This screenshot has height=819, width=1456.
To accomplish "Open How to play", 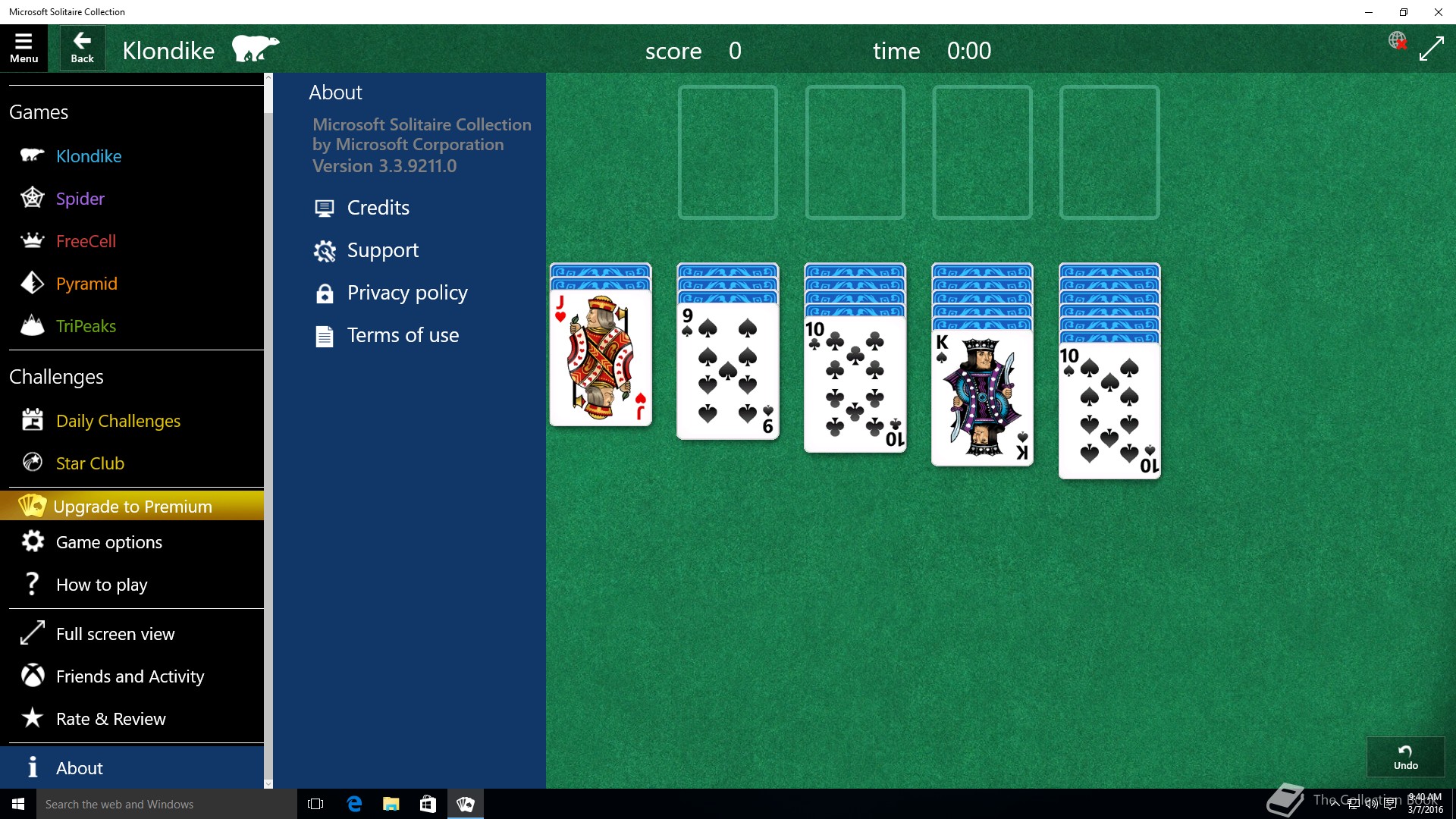I will coord(102,584).
